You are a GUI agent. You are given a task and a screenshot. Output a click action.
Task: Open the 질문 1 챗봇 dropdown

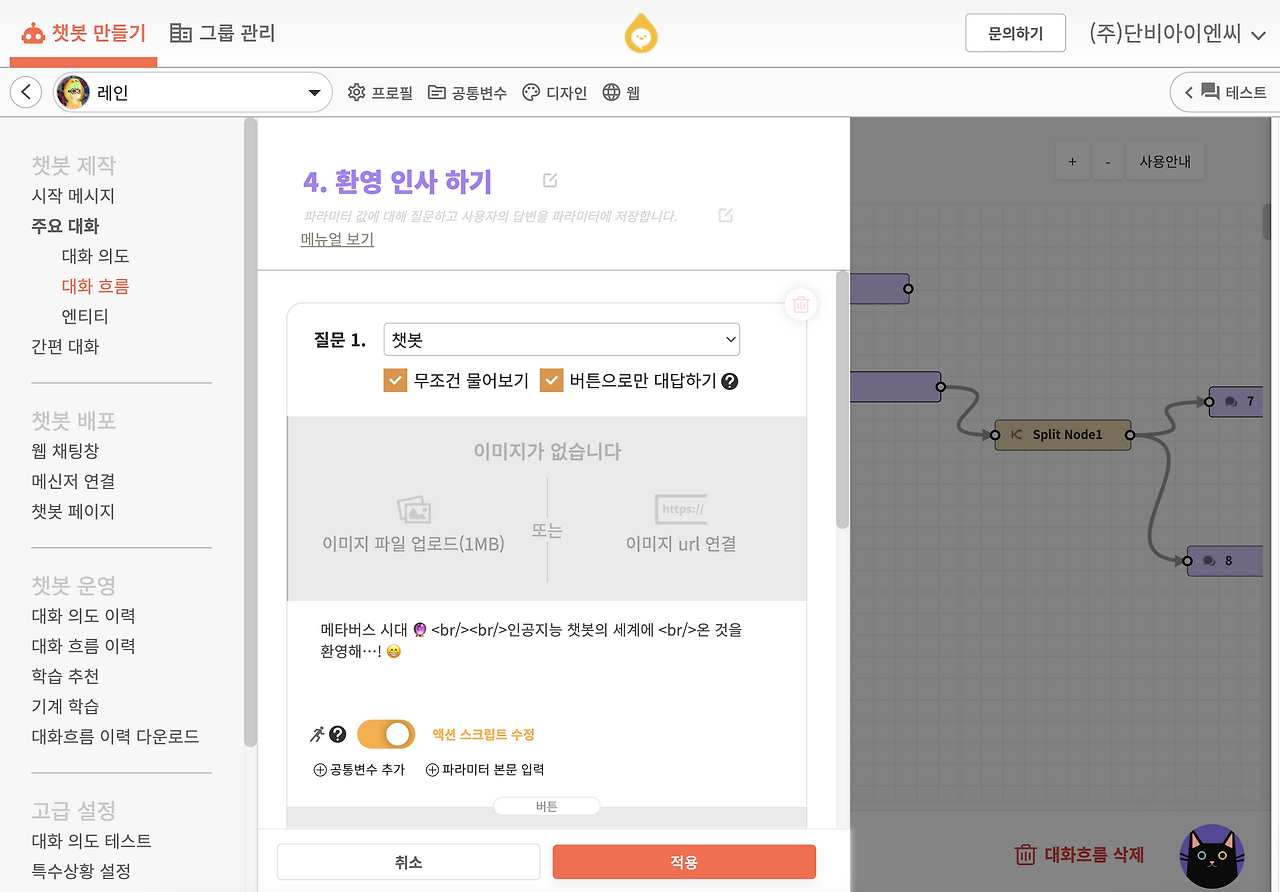[561, 339]
